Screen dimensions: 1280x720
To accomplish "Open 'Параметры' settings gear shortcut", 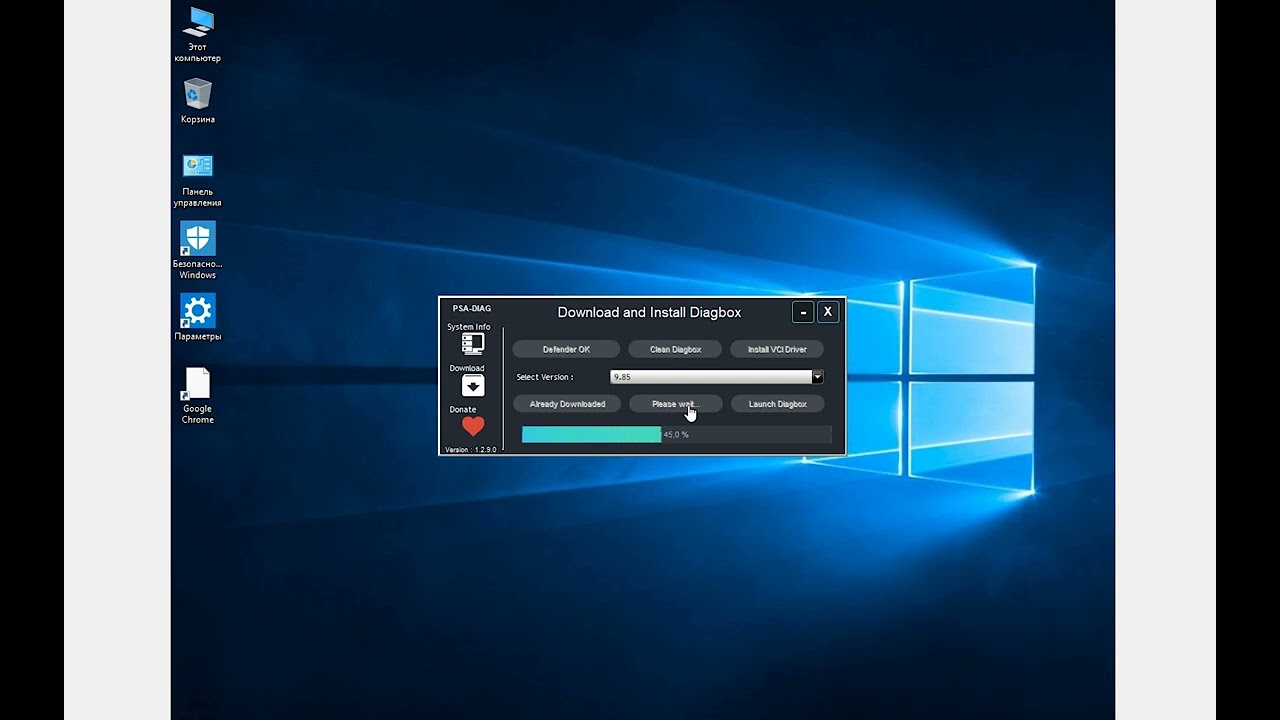I will click(x=198, y=317).
